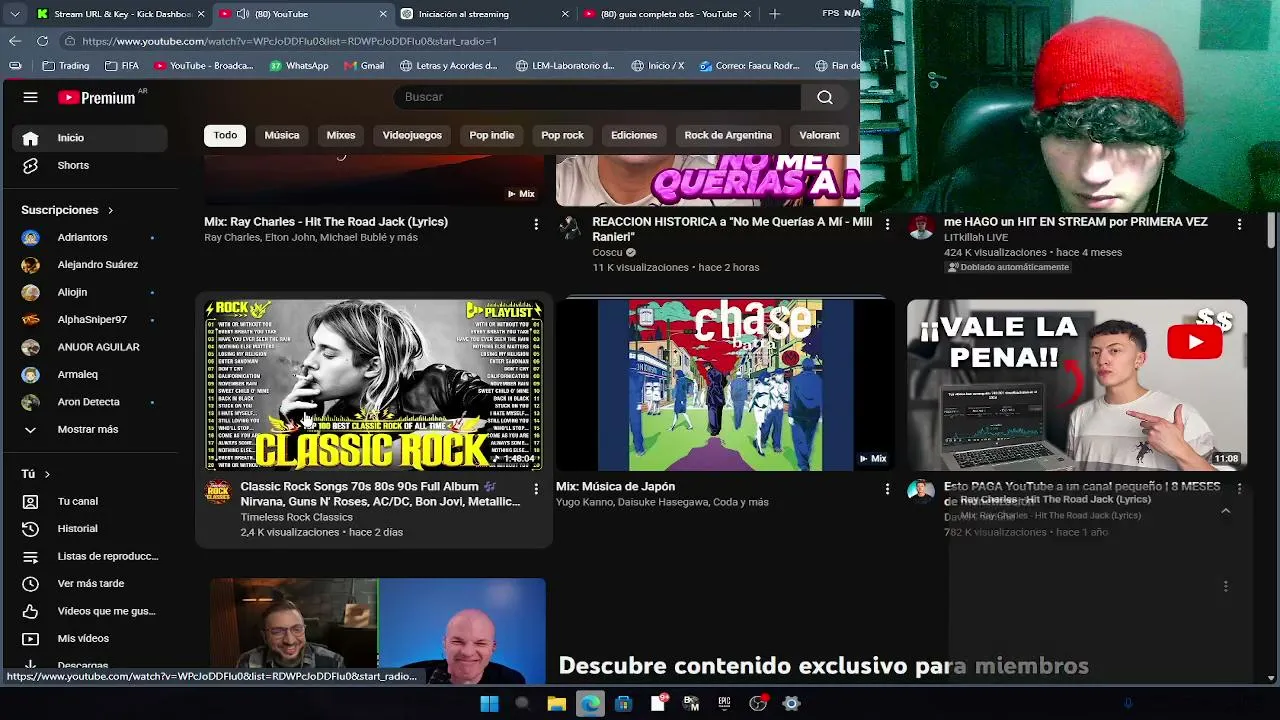Open a new browser tab
Image resolution: width=1280 pixels, height=720 pixels.
point(775,14)
